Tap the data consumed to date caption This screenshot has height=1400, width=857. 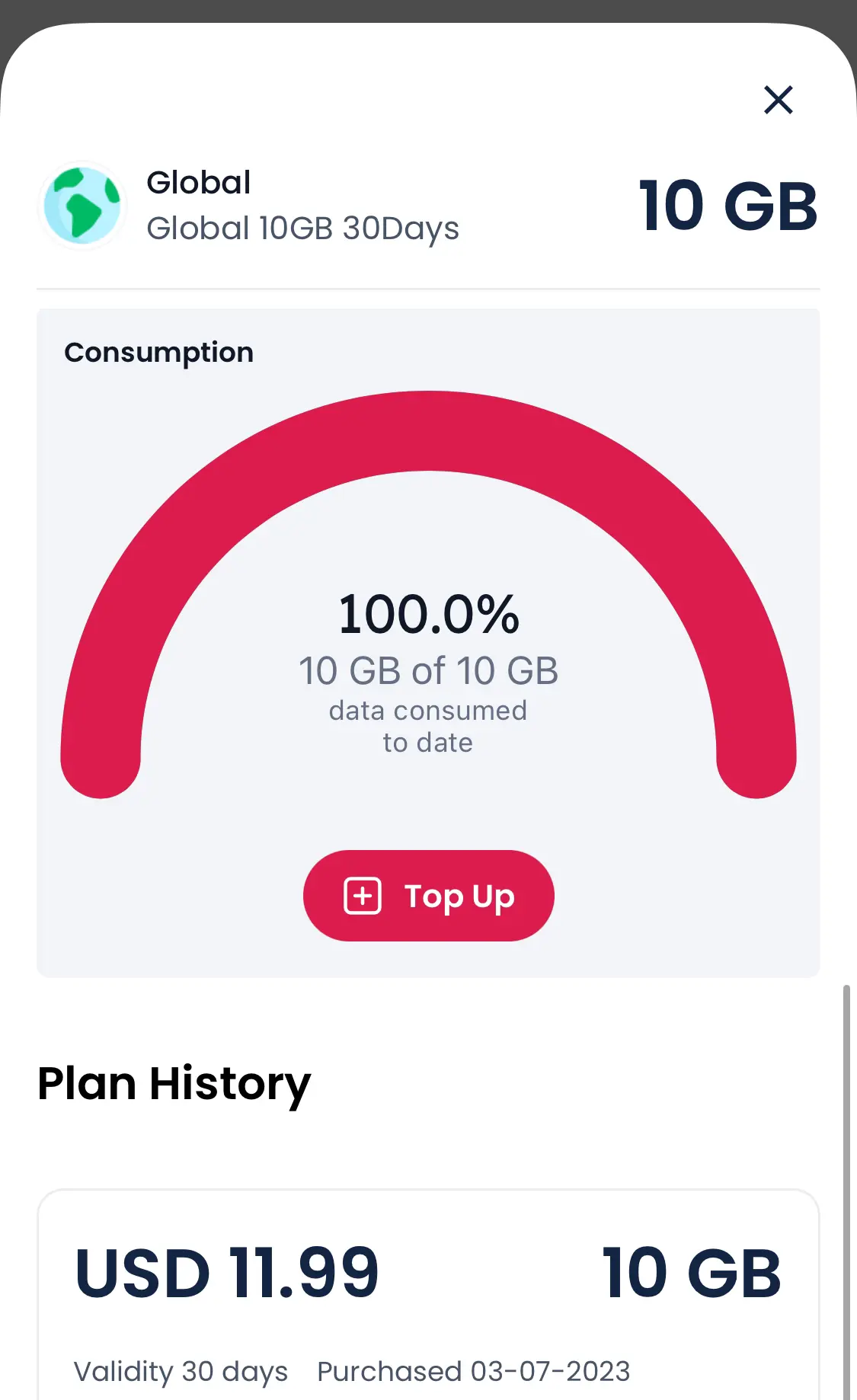point(428,727)
